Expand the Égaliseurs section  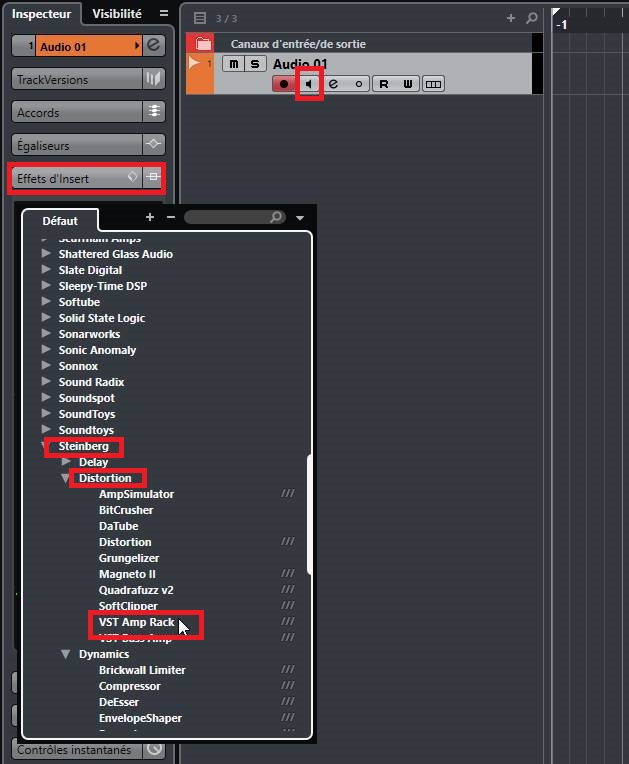pos(77,145)
